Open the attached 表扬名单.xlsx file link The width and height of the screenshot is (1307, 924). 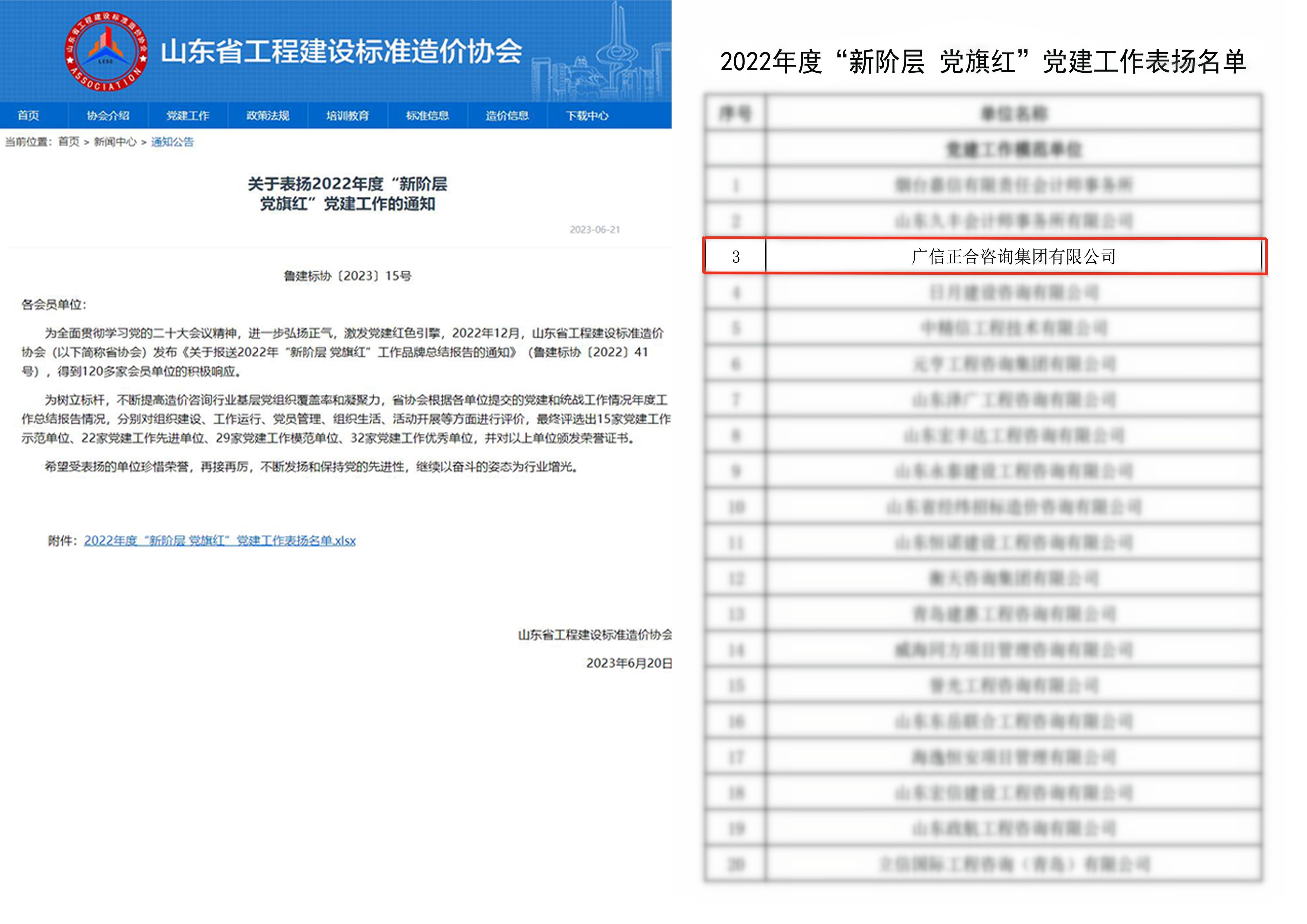pos(220,540)
